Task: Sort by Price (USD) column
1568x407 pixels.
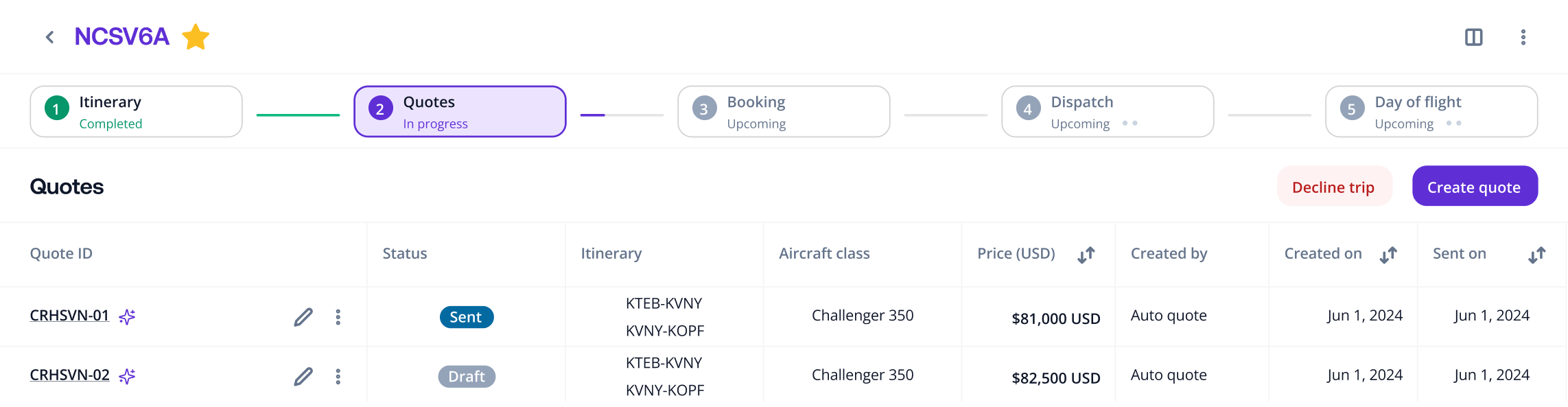Action: tap(1086, 255)
